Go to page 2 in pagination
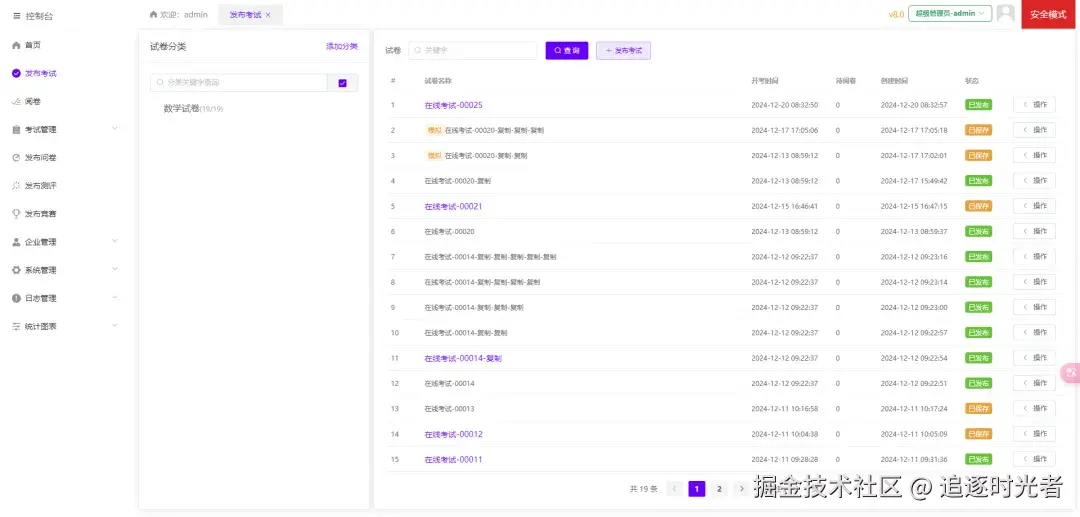Viewport: 1080px width, 517px height. (719, 489)
